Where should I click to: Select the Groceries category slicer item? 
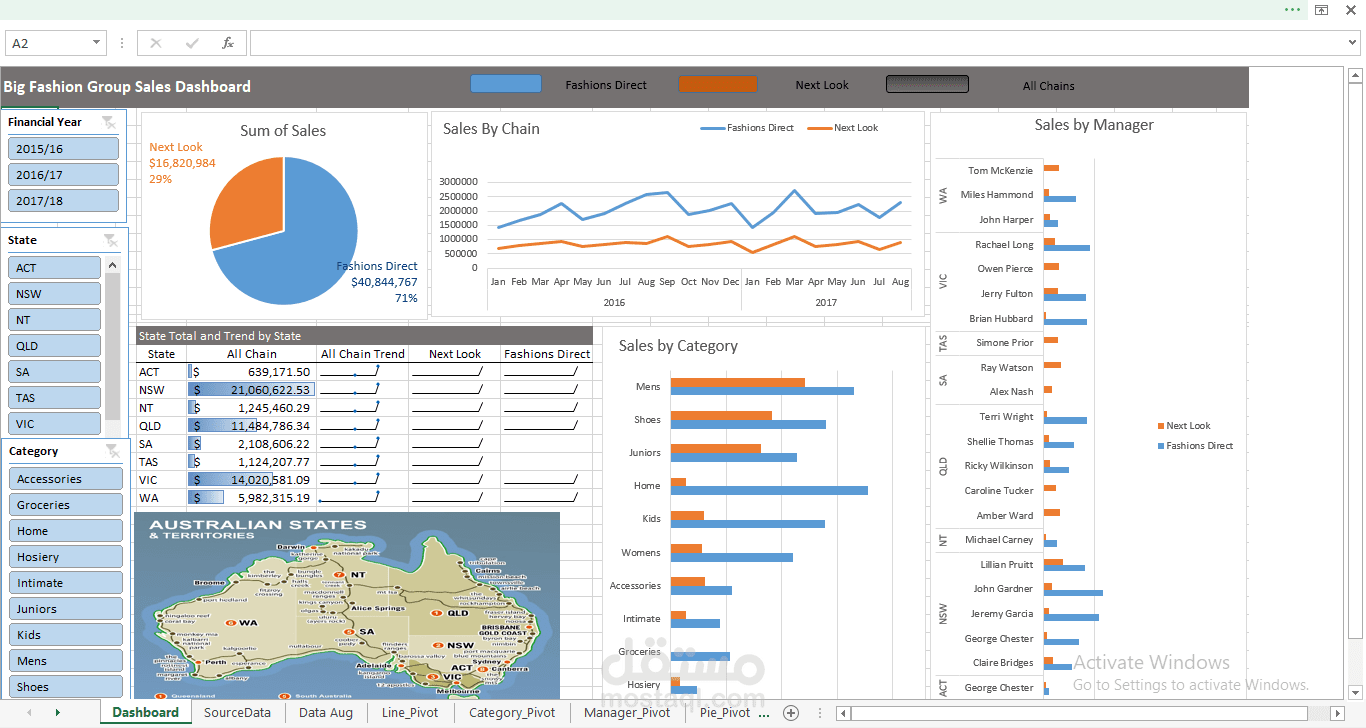[66, 504]
